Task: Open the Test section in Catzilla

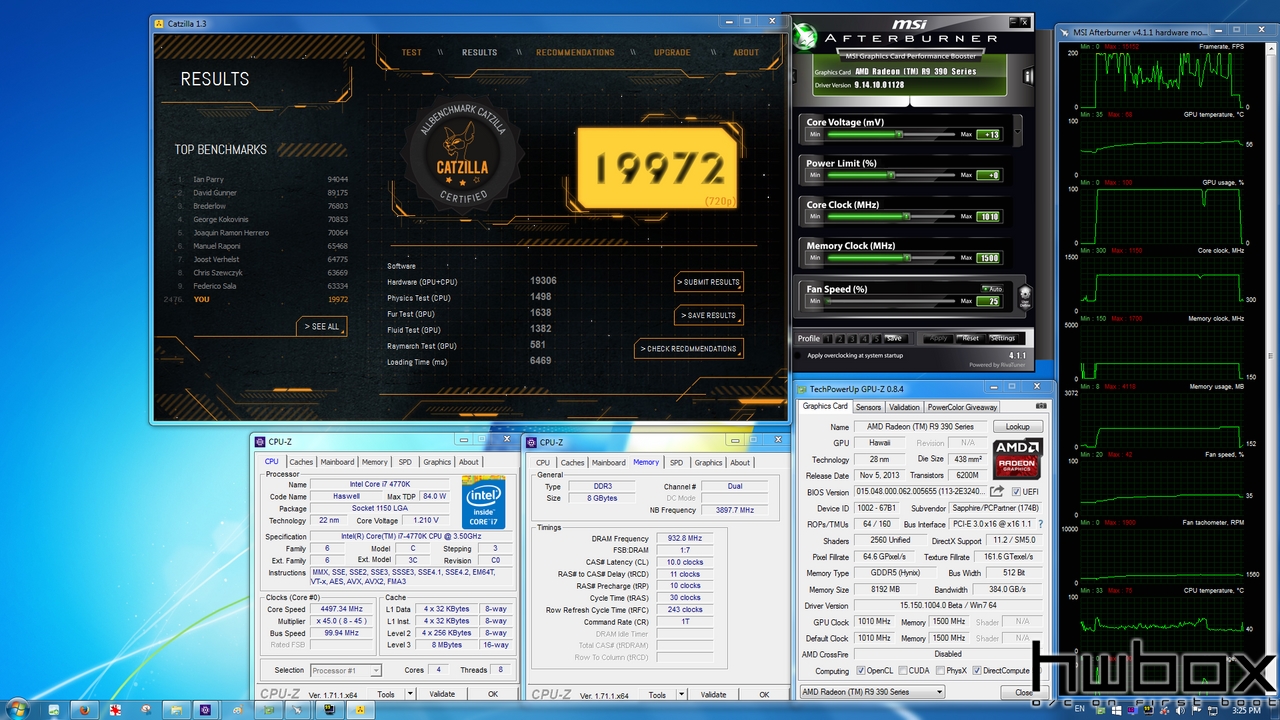Action: [x=411, y=53]
